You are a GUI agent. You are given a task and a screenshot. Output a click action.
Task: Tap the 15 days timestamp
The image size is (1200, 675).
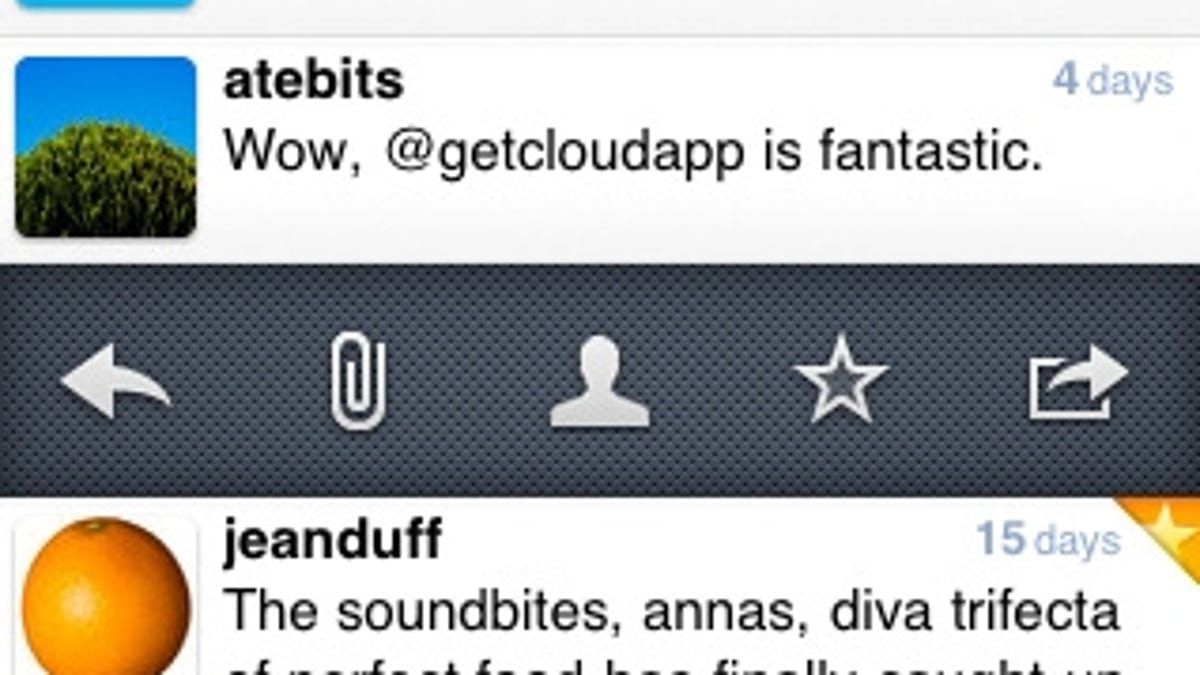1049,540
